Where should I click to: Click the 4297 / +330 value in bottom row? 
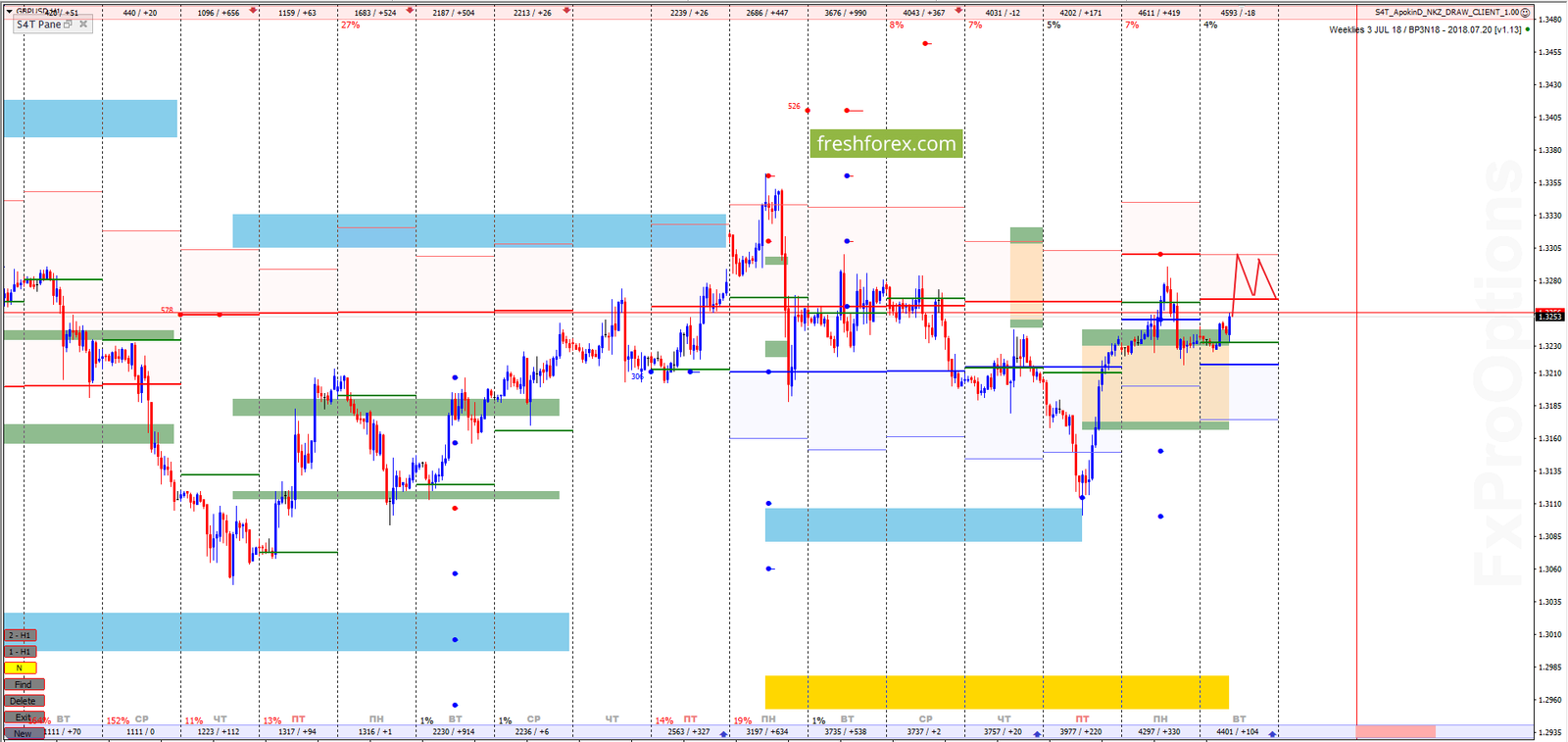point(1159,732)
